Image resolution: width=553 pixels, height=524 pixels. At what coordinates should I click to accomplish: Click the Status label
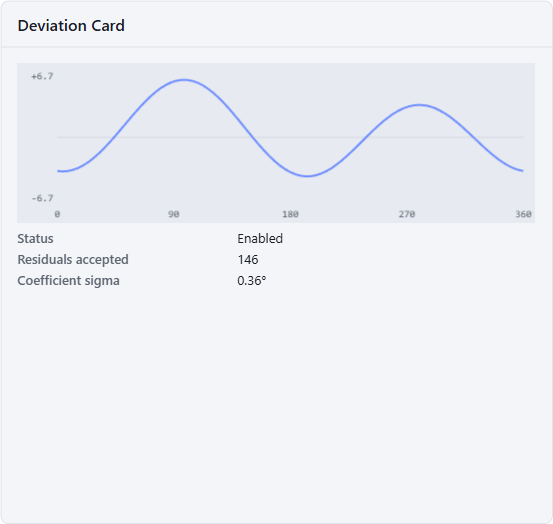click(x=35, y=239)
